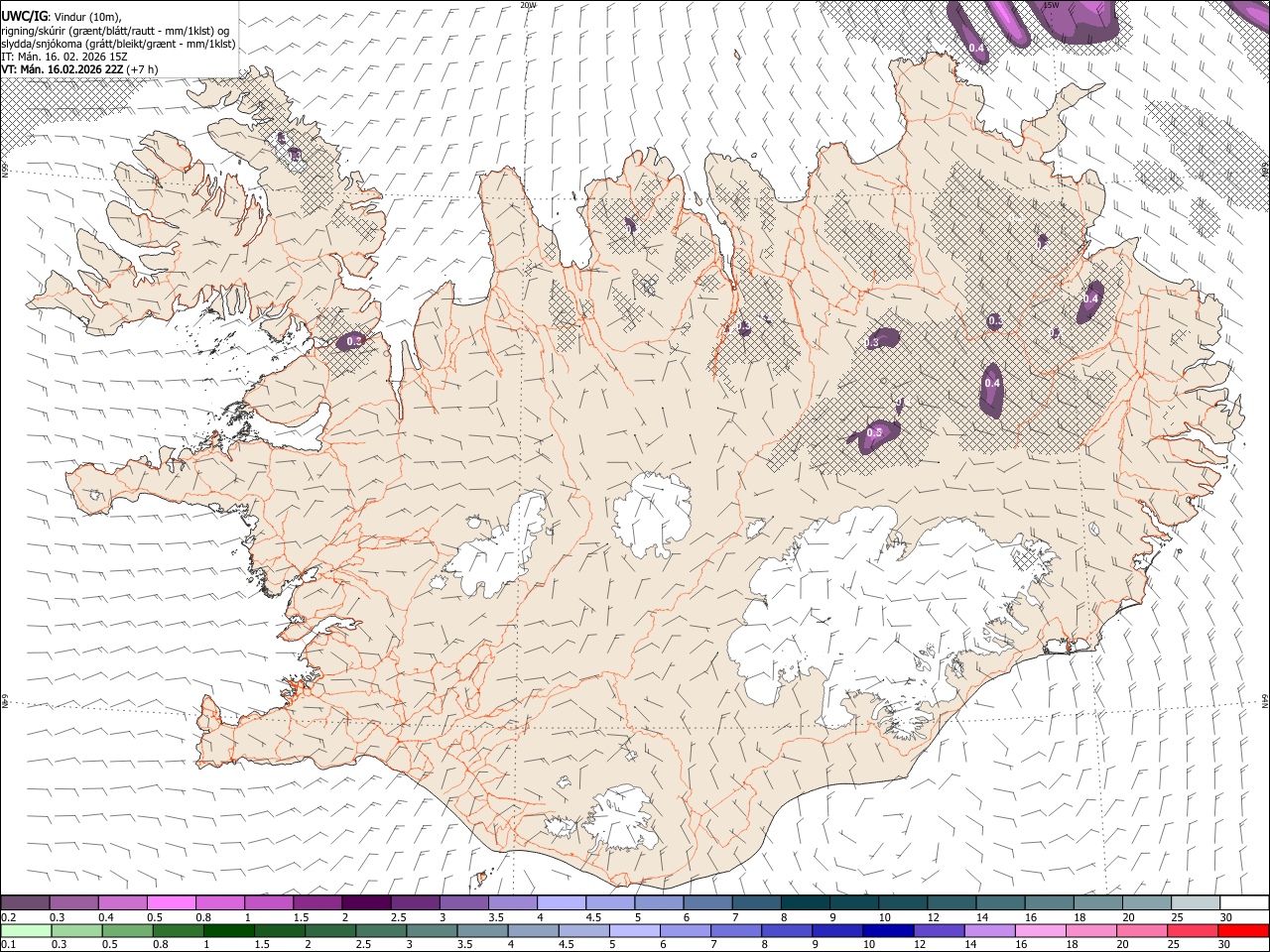Pick the light lavender 4 swatch in the snow legend

pos(561,902)
